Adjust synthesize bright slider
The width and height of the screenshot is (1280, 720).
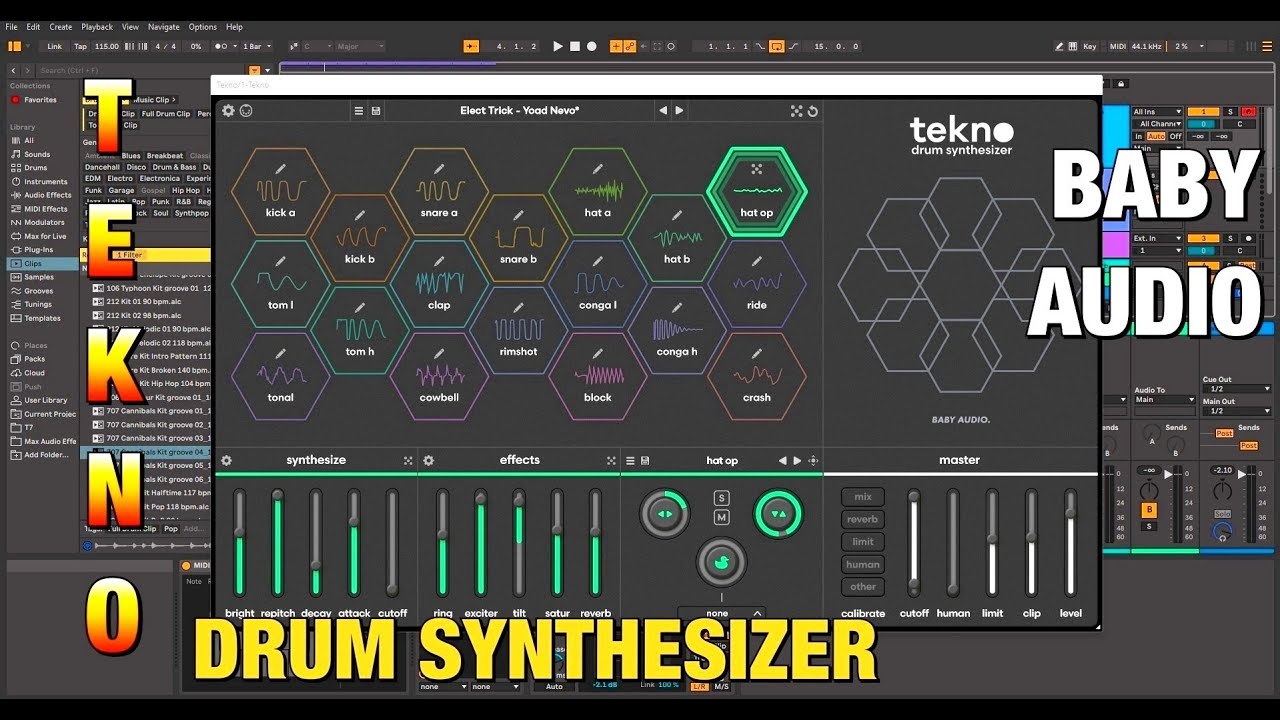239,543
